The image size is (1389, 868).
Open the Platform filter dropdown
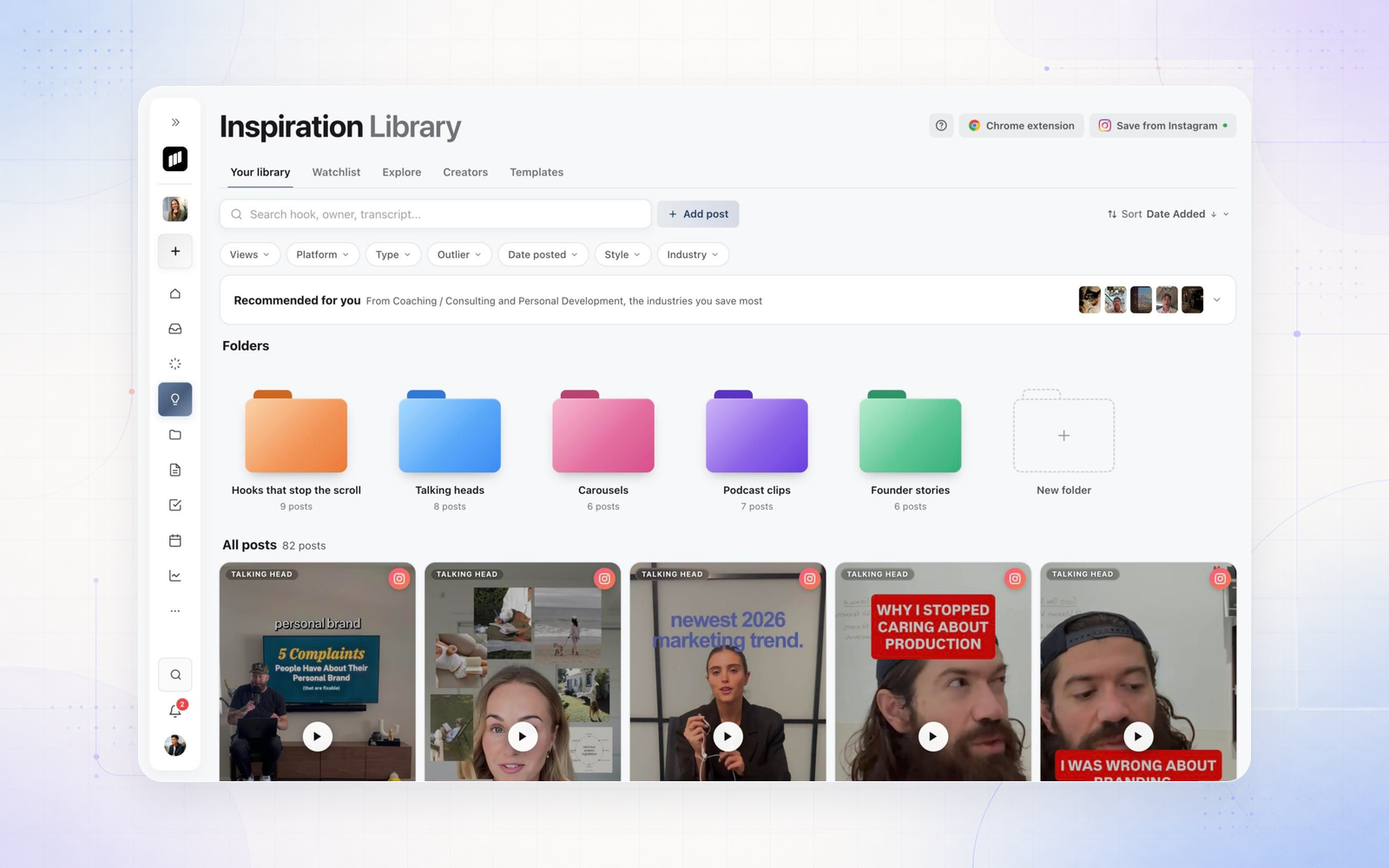point(322,254)
